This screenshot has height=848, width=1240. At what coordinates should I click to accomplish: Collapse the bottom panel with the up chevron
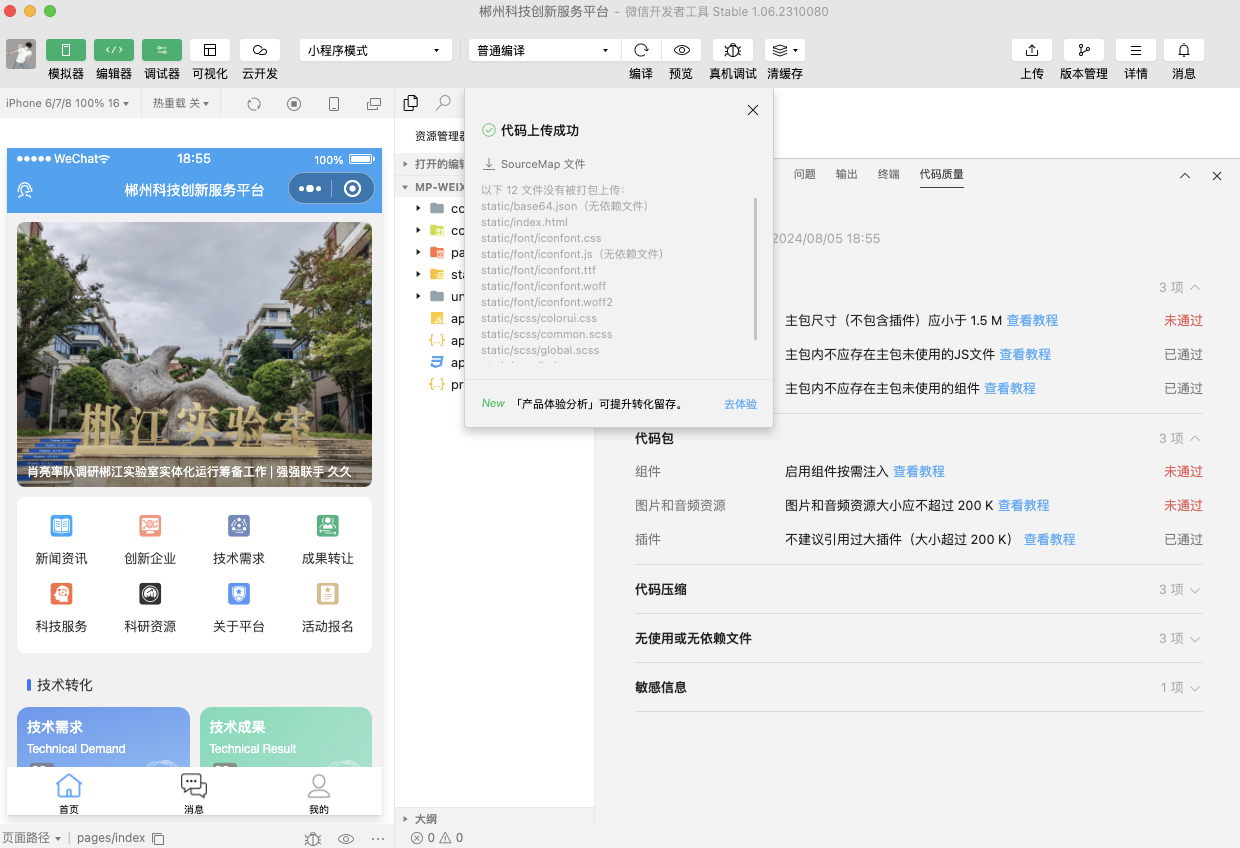[x=1185, y=176]
